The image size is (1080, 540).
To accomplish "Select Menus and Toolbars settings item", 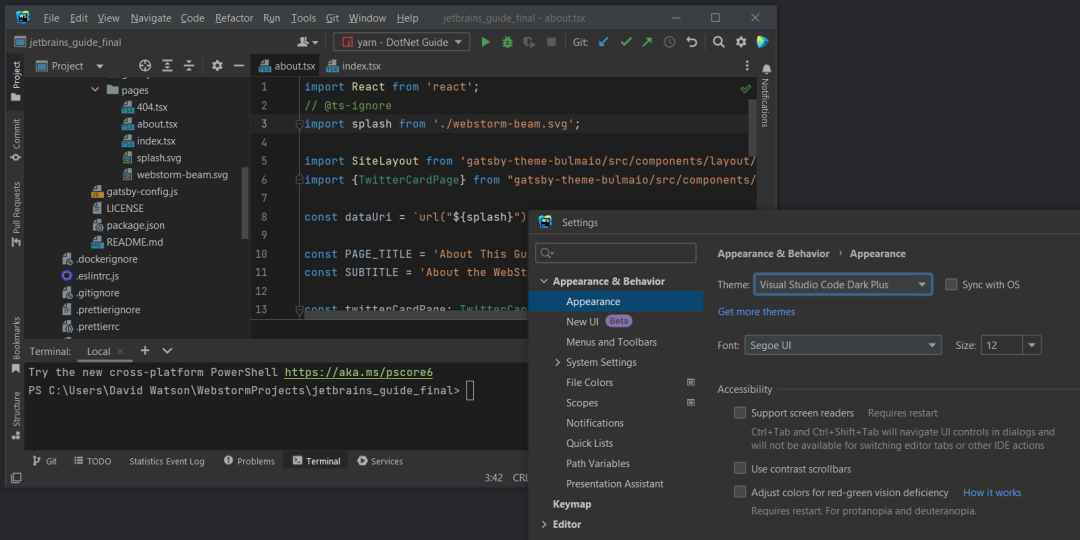I will pos(612,342).
